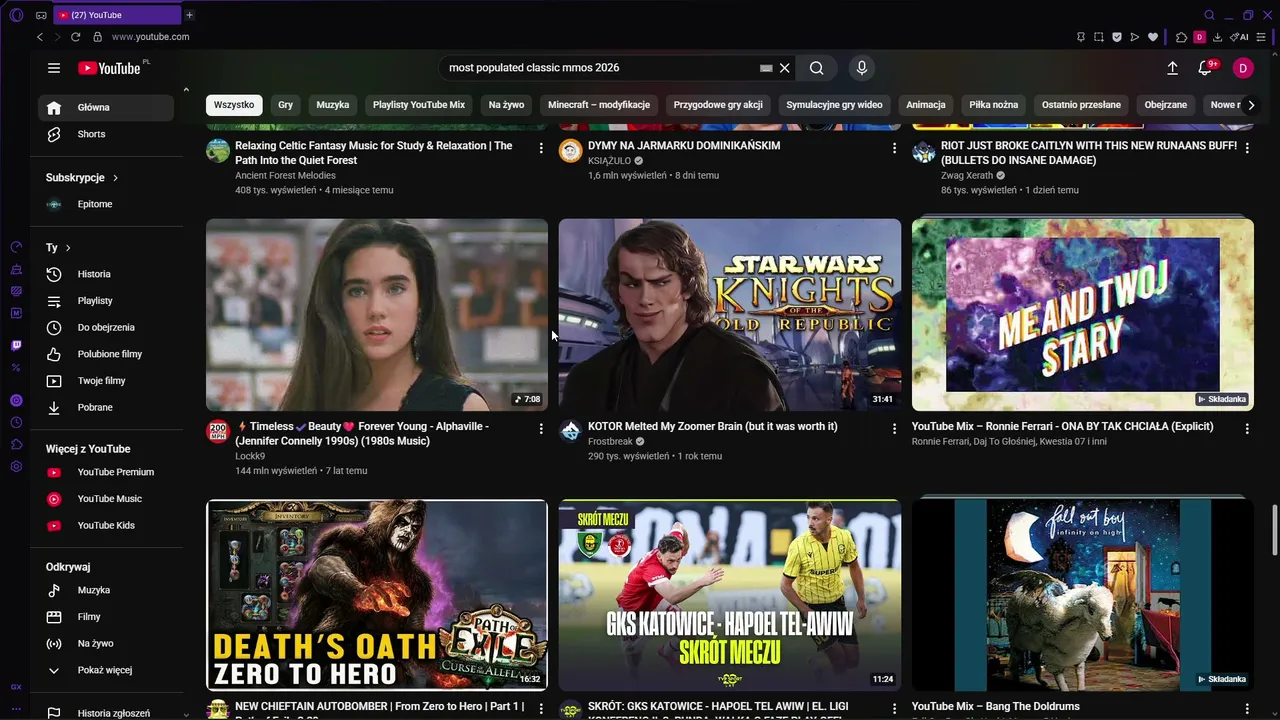The image size is (1280, 720).
Task: Open the YouTube upload/create button
Action: pyautogui.click(x=1172, y=68)
